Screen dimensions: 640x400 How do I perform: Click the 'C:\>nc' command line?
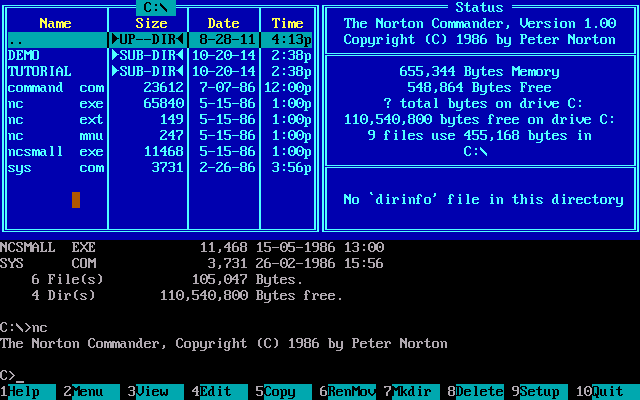coord(24,327)
